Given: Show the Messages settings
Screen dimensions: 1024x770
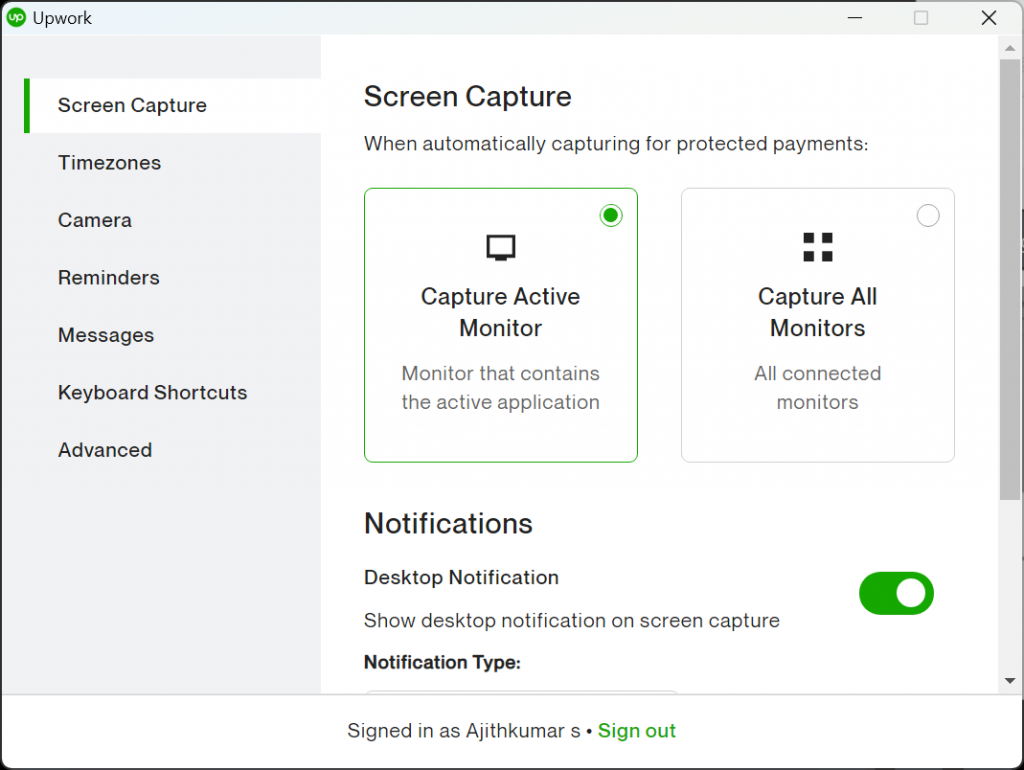Looking at the screenshot, I should coord(106,336).
